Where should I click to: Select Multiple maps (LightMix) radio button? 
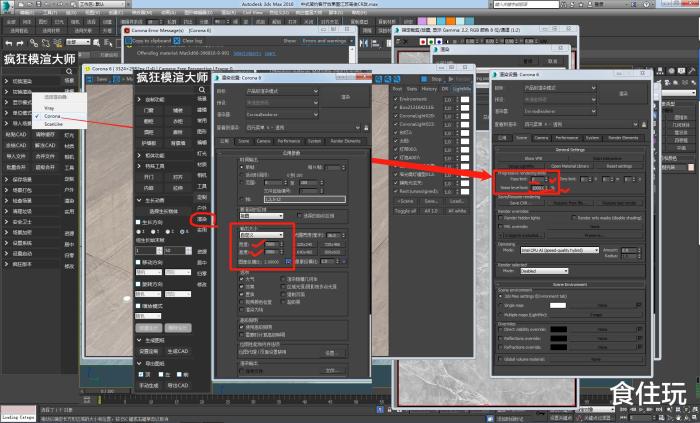pyautogui.click(x=500, y=315)
